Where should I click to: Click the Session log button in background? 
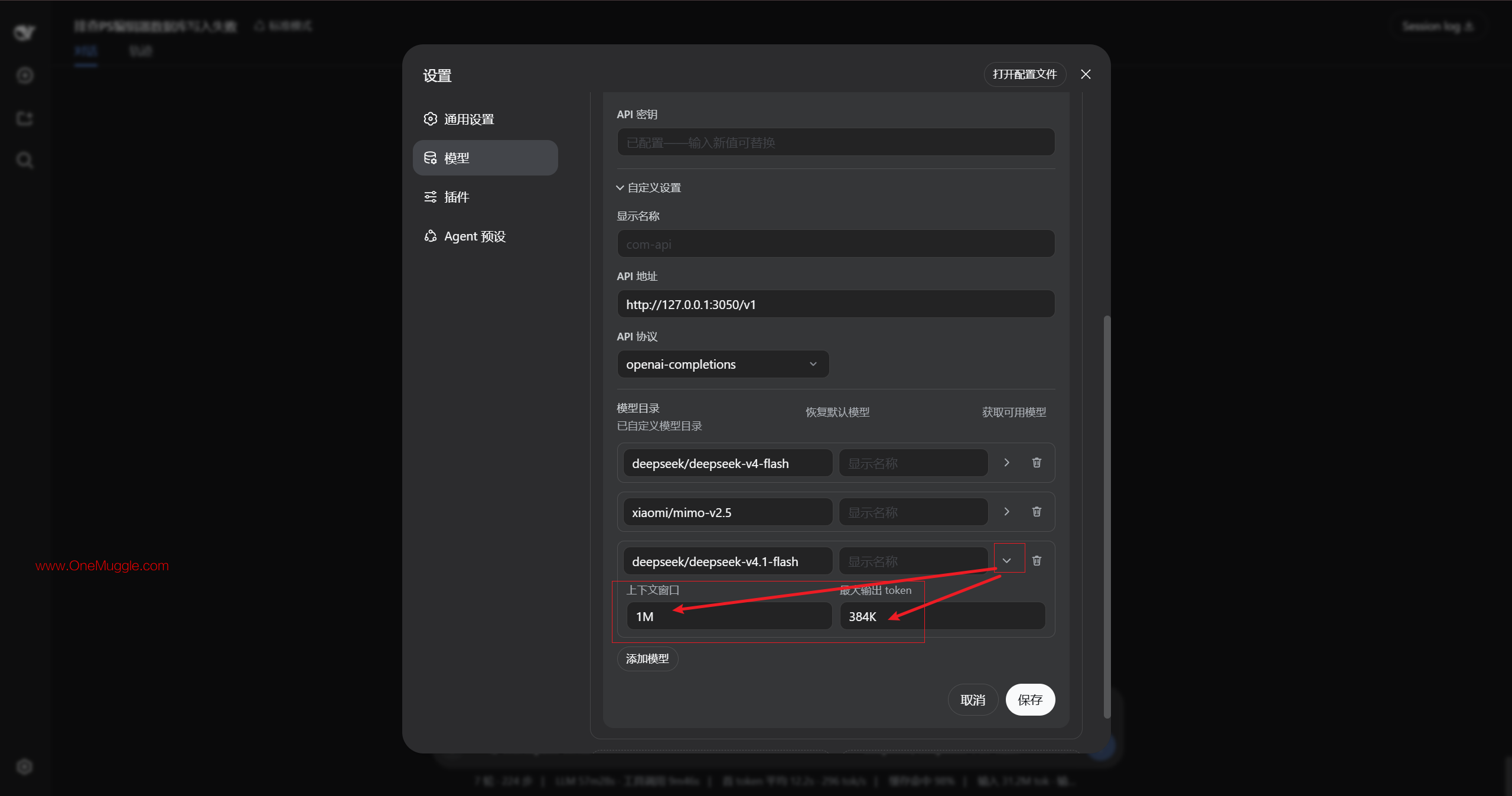(1438, 27)
